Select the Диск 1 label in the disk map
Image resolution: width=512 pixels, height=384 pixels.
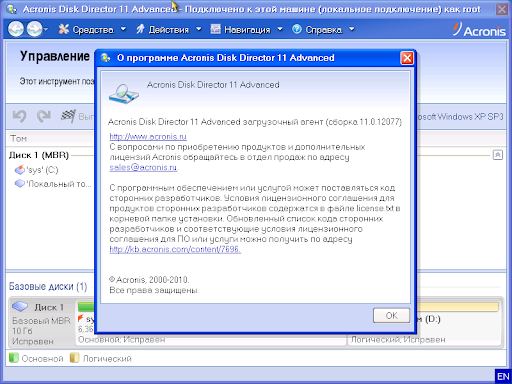tap(49, 307)
